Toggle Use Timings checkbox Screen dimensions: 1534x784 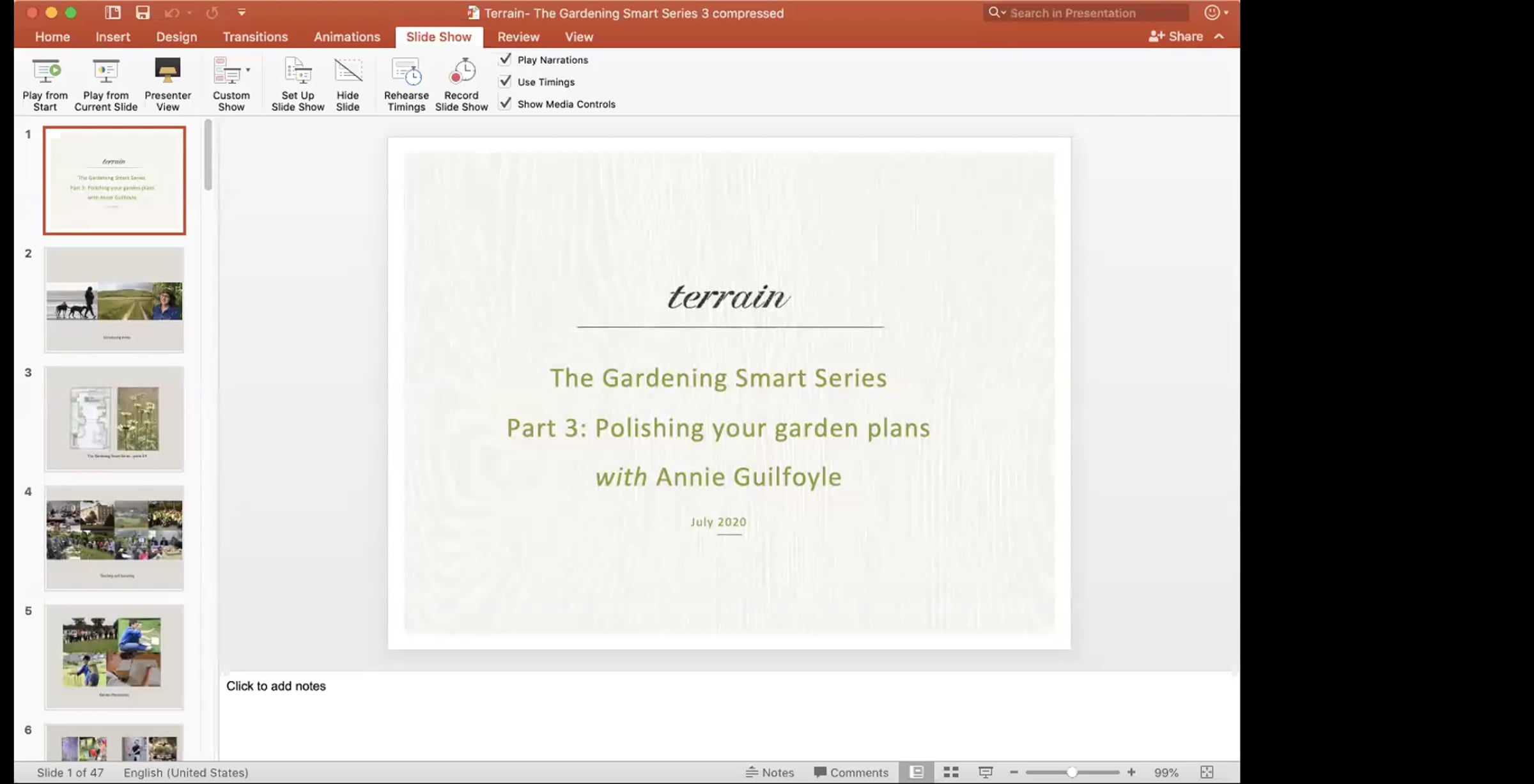[505, 82]
